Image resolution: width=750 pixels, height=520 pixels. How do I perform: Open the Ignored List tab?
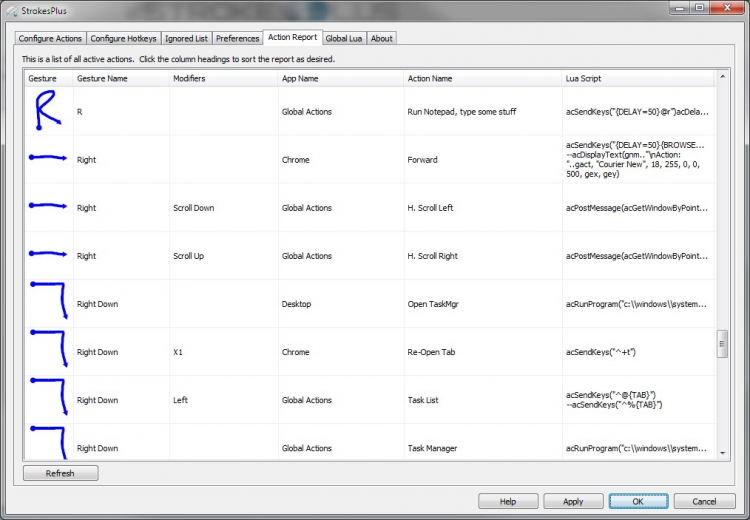[187, 38]
